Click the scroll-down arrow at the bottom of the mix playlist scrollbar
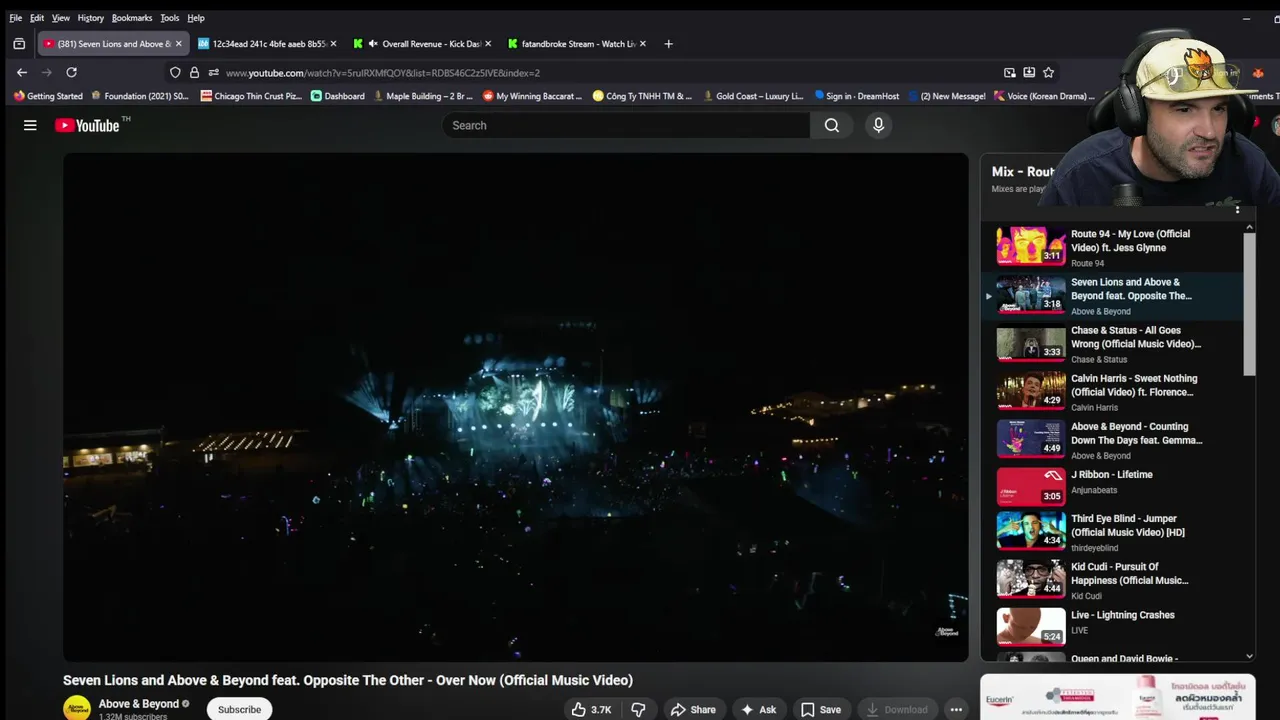The height and width of the screenshot is (720, 1280). pos(1249,656)
